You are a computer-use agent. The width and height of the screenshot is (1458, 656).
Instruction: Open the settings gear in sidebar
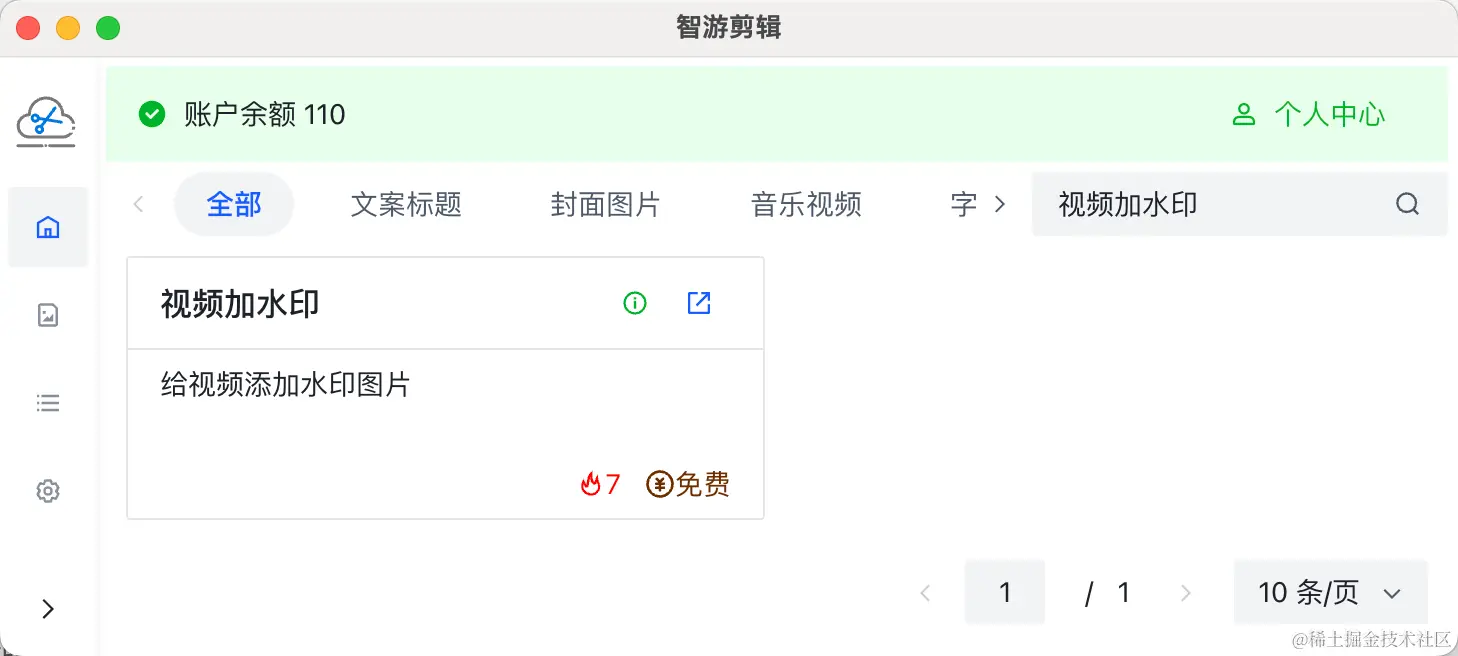48,491
